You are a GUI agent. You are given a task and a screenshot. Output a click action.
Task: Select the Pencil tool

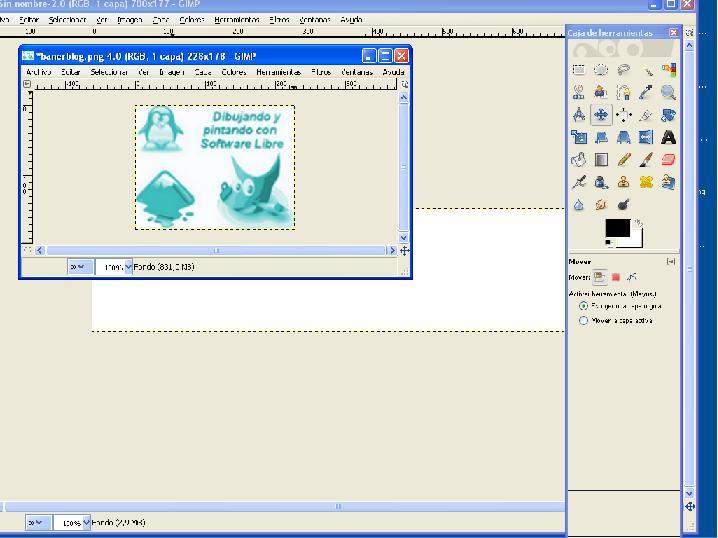(x=623, y=159)
